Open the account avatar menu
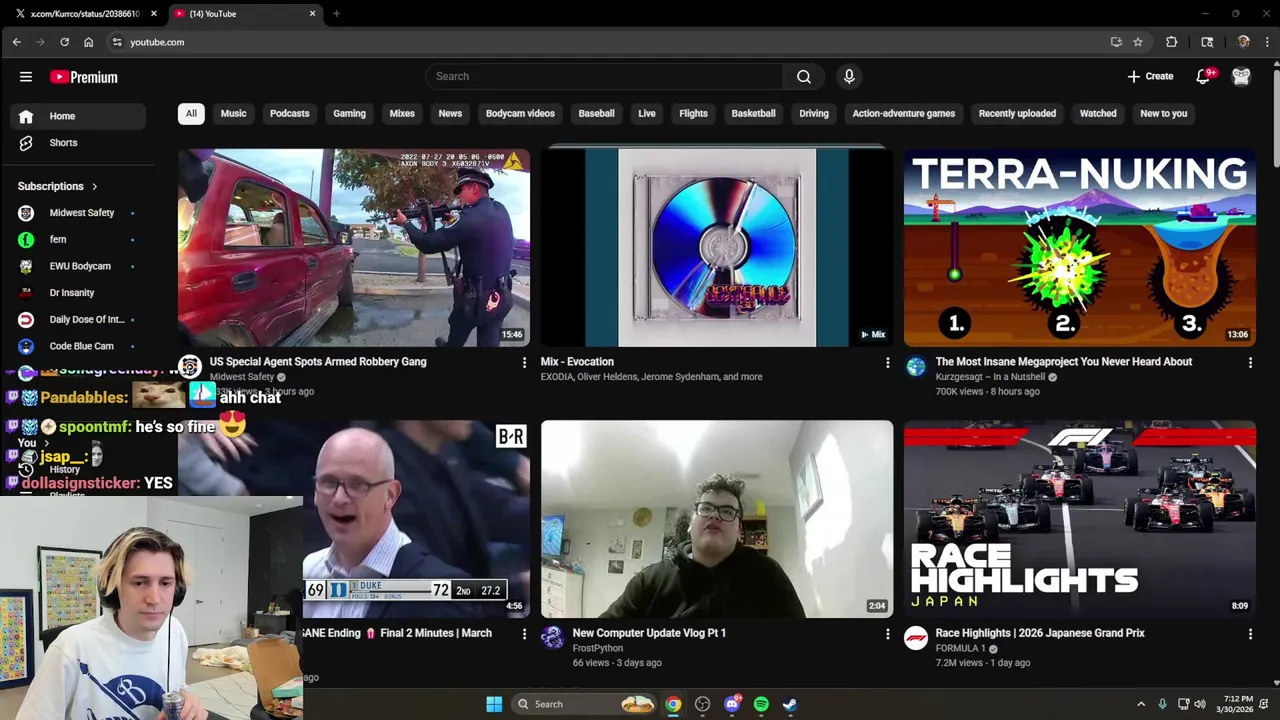 [x=1241, y=76]
